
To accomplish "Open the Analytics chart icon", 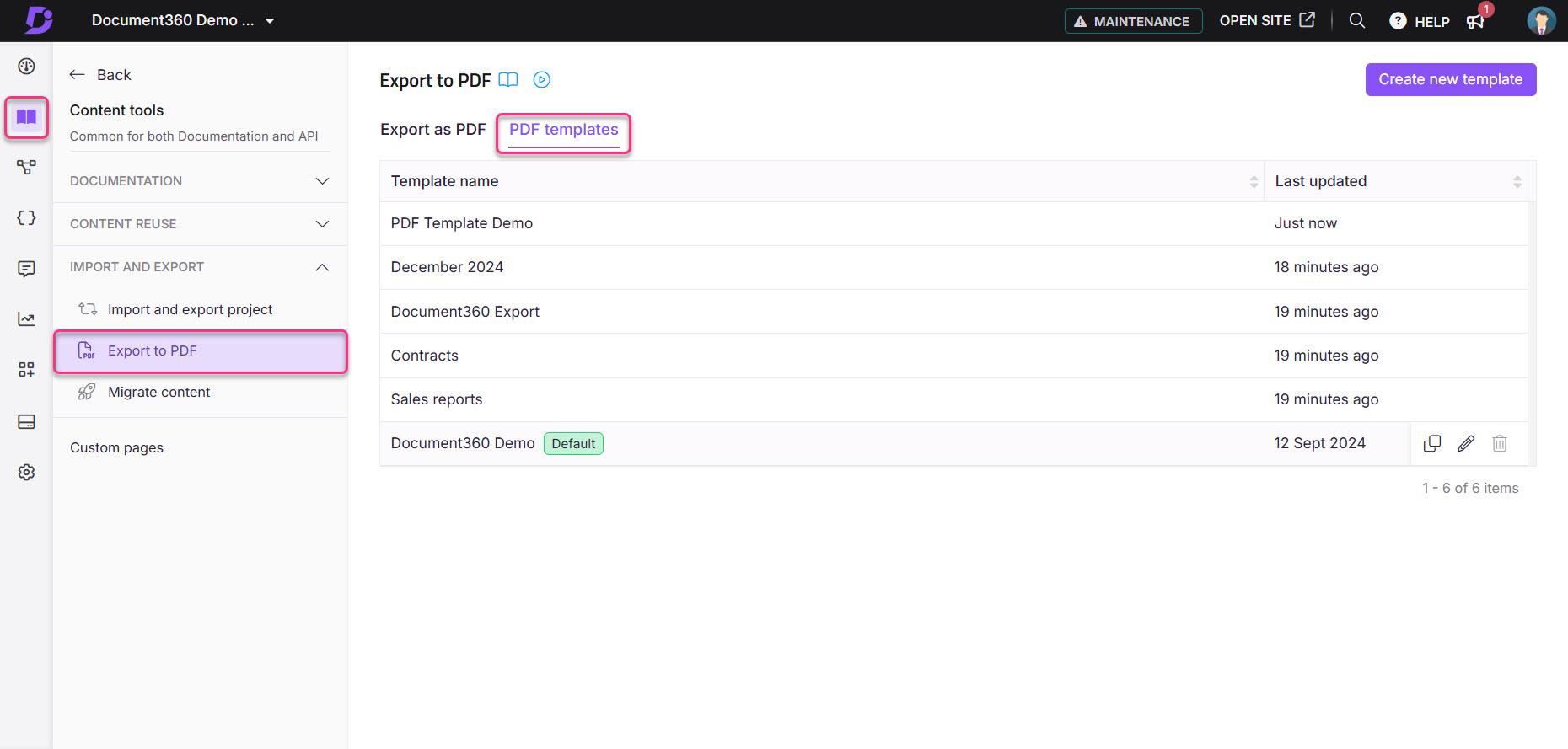I will [x=26, y=319].
